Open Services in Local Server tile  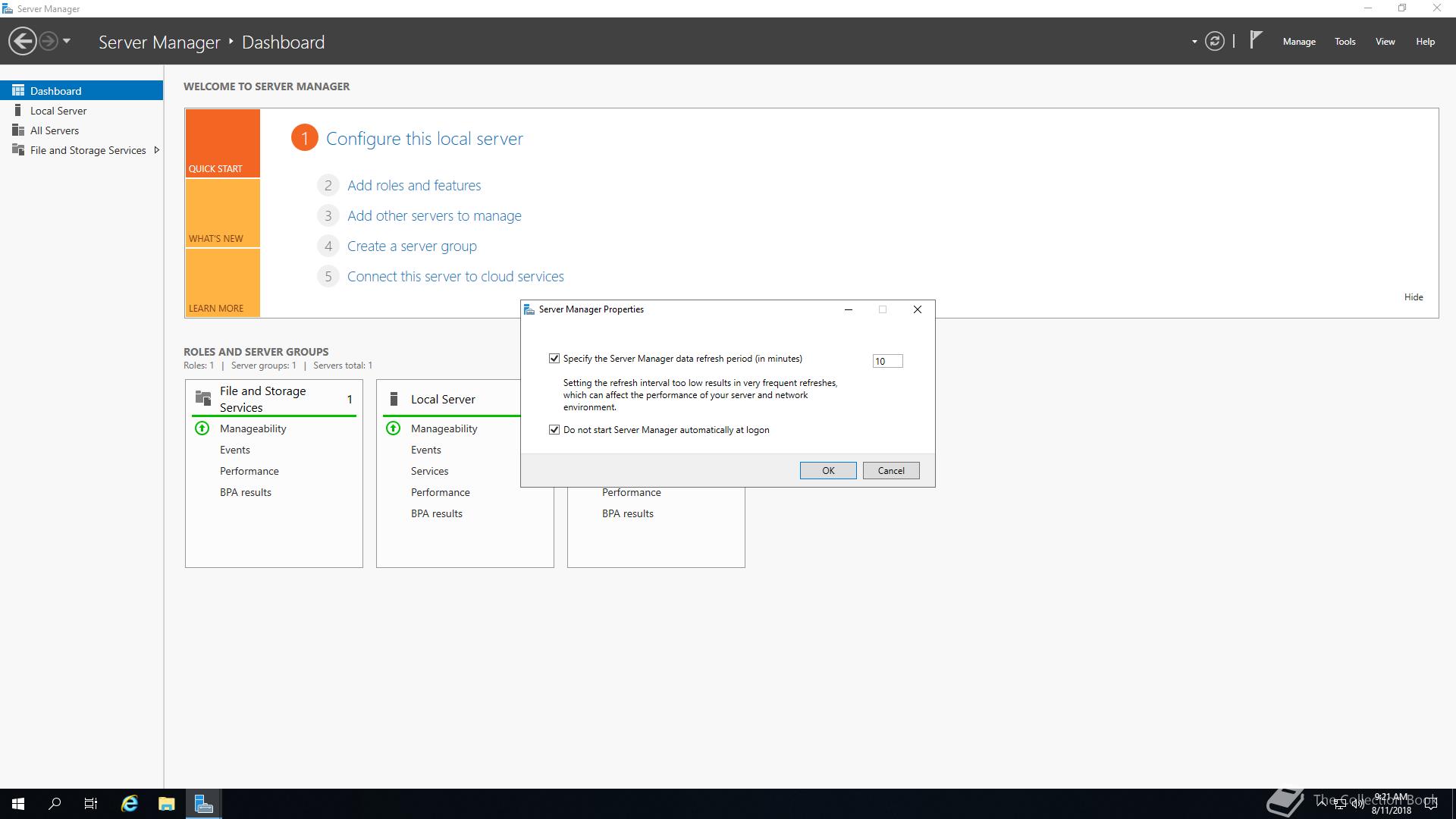tap(430, 471)
